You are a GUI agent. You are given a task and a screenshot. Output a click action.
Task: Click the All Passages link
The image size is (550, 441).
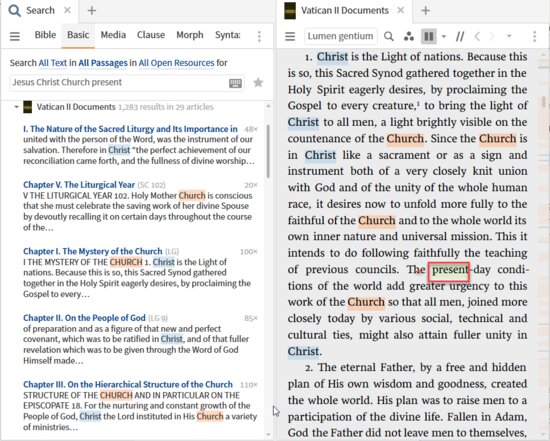tap(103, 63)
